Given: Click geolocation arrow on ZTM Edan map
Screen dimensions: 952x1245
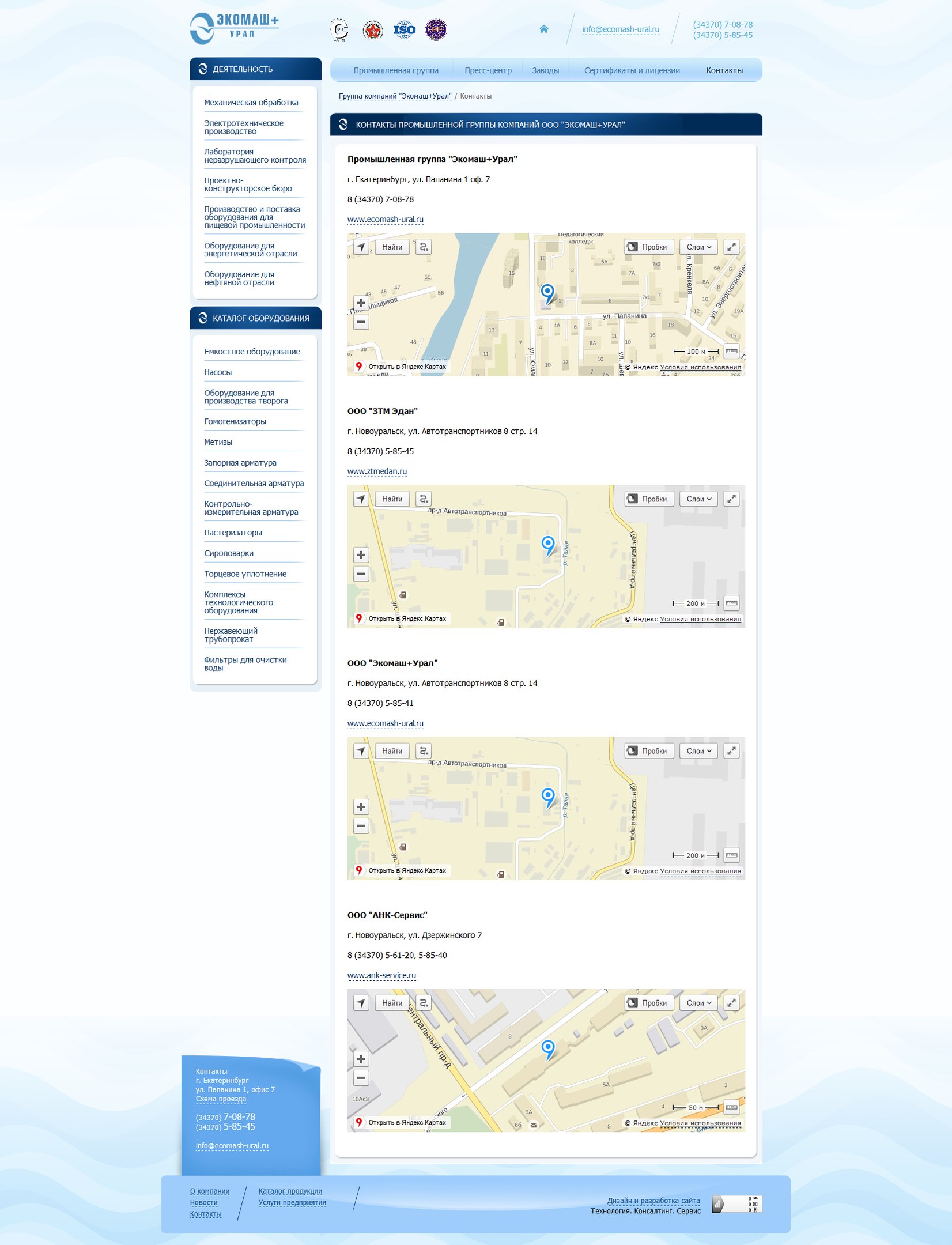Looking at the screenshot, I should tap(361, 499).
